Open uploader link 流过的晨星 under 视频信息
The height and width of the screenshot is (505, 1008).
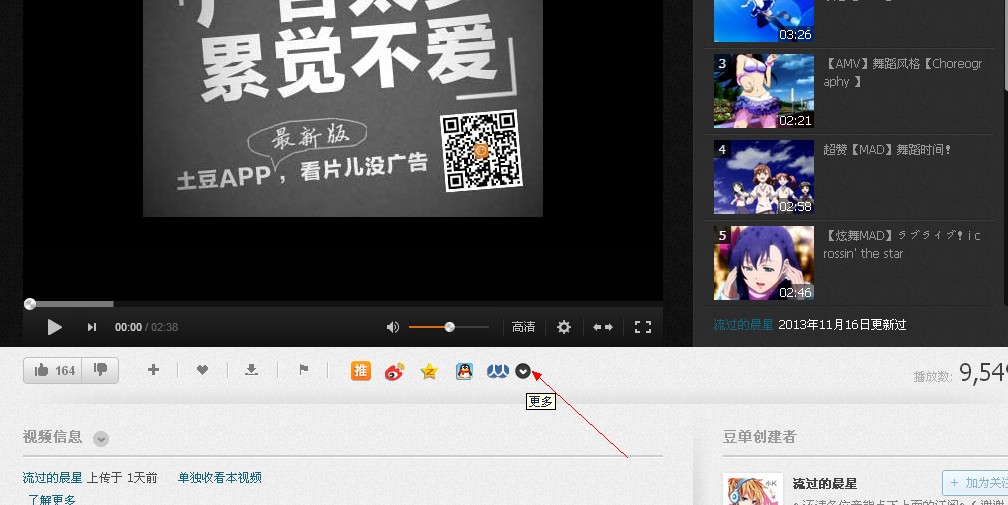[x=53, y=477]
